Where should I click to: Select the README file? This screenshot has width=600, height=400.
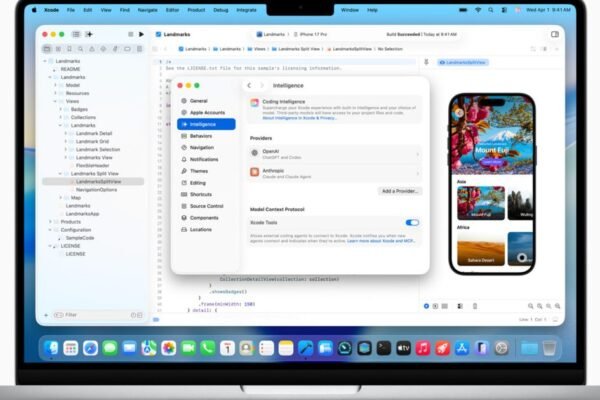70,69
